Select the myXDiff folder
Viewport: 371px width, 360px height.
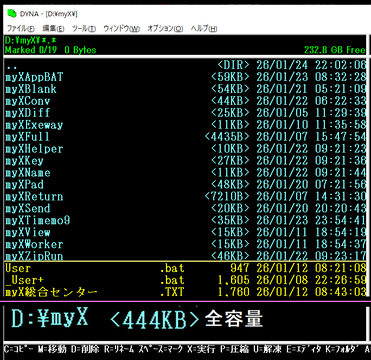[185, 113]
